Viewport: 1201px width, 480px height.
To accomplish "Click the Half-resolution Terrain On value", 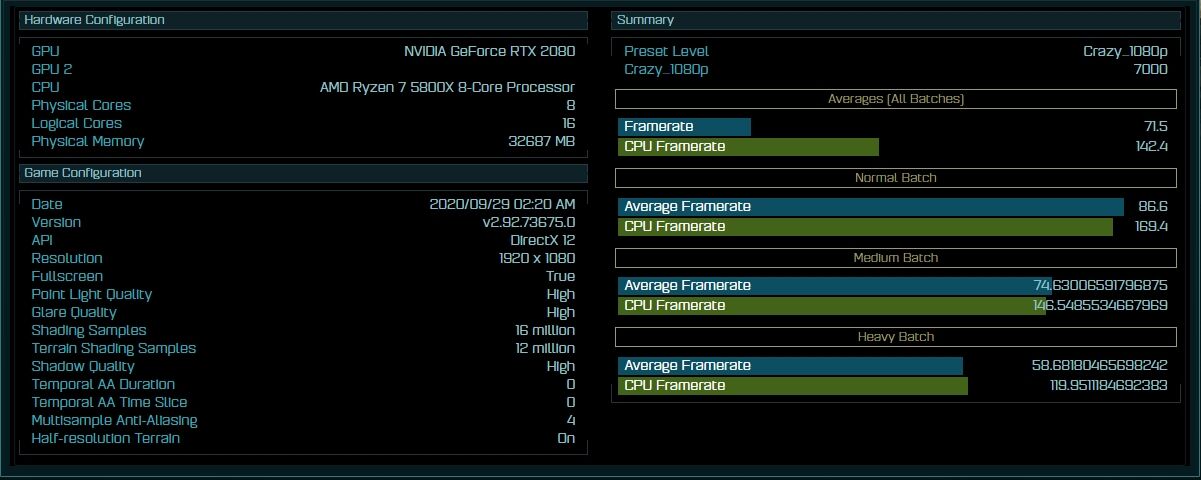I will [565, 438].
